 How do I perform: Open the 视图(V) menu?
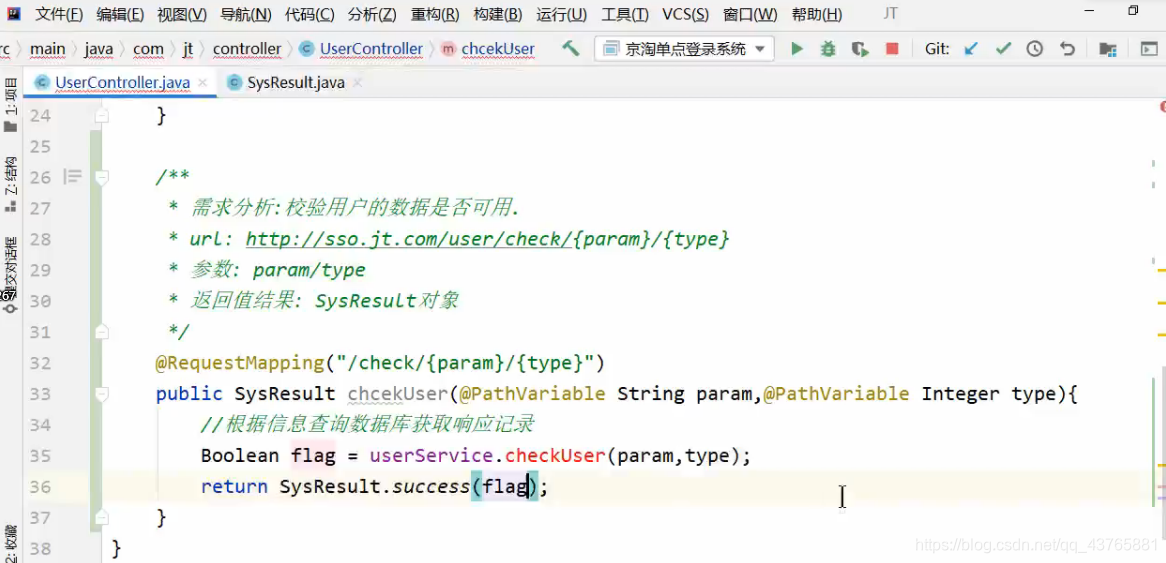pyautogui.click(x=182, y=14)
